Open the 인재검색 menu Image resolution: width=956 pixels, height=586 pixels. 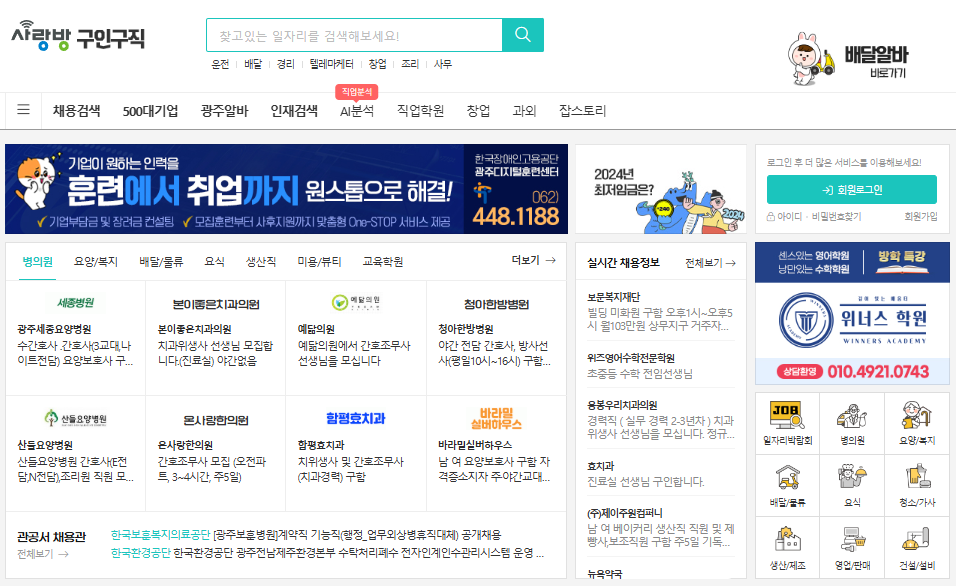tap(294, 111)
